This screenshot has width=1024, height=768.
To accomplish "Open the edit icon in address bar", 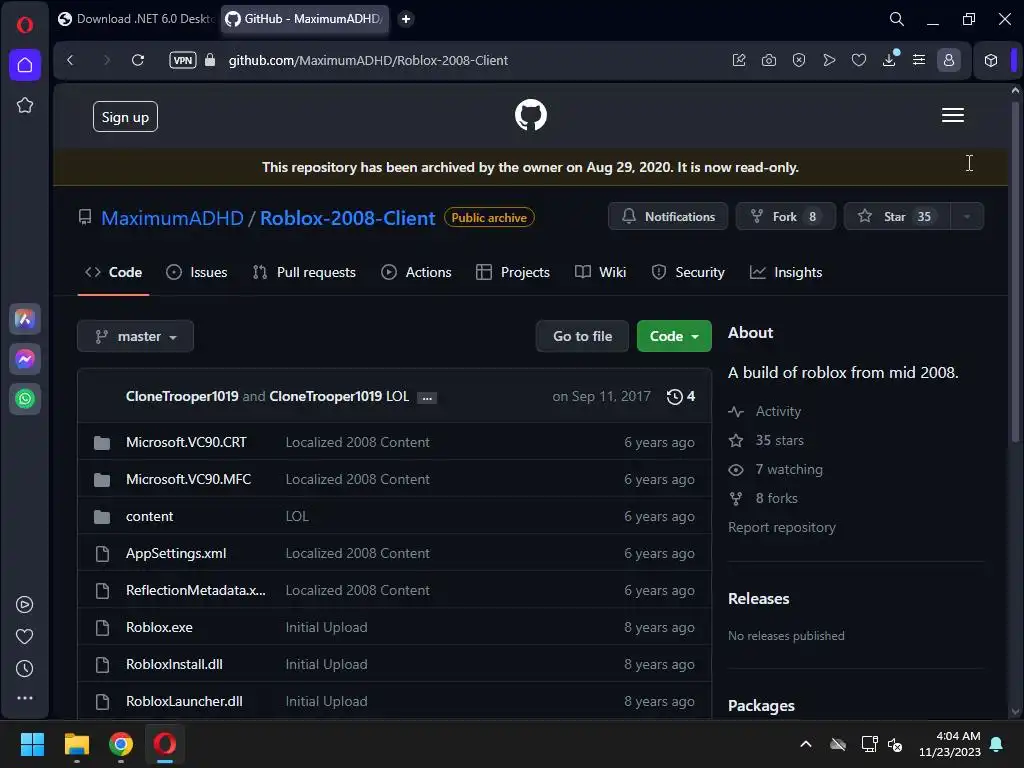I will 739,60.
